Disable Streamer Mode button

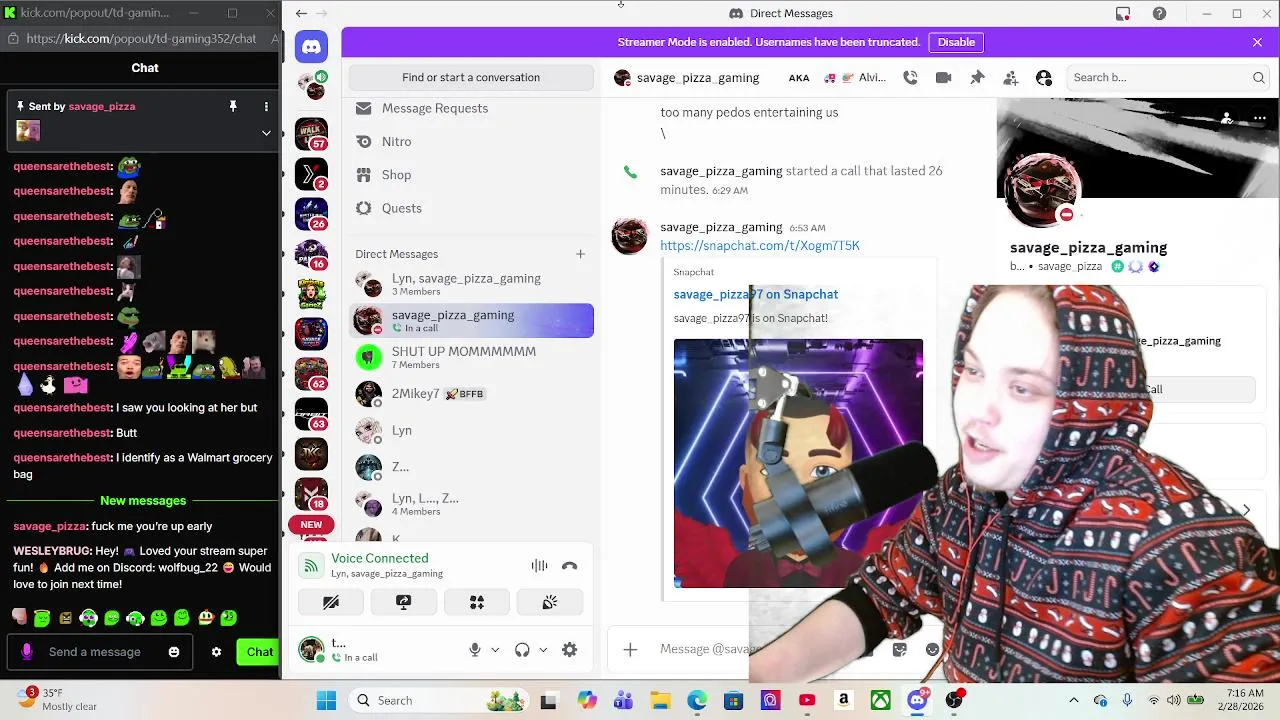pyautogui.click(x=956, y=42)
